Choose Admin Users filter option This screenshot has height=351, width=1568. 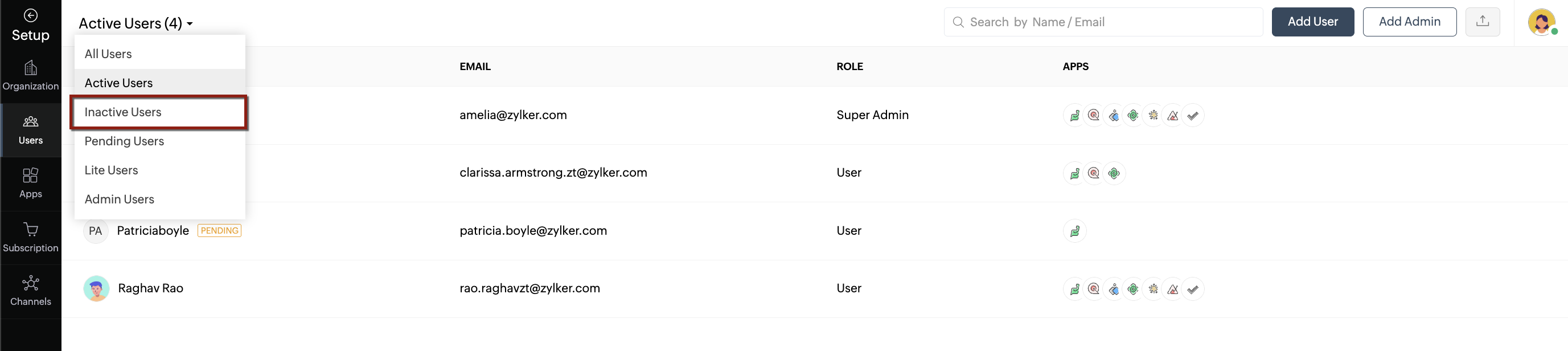pos(120,199)
